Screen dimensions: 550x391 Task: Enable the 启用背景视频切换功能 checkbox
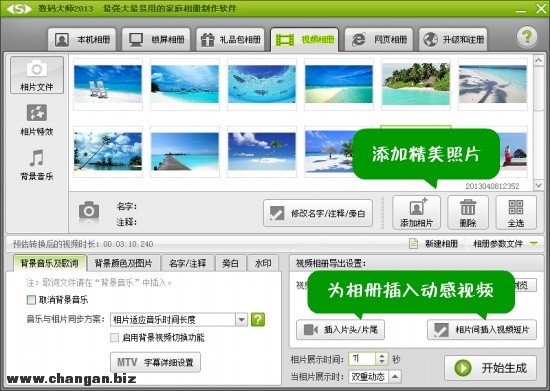point(114,338)
